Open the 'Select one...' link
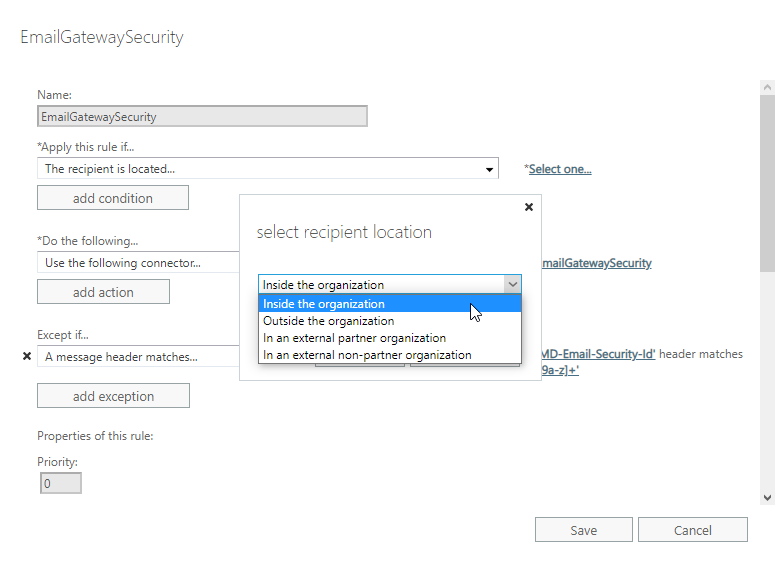 click(x=559, y=169)
